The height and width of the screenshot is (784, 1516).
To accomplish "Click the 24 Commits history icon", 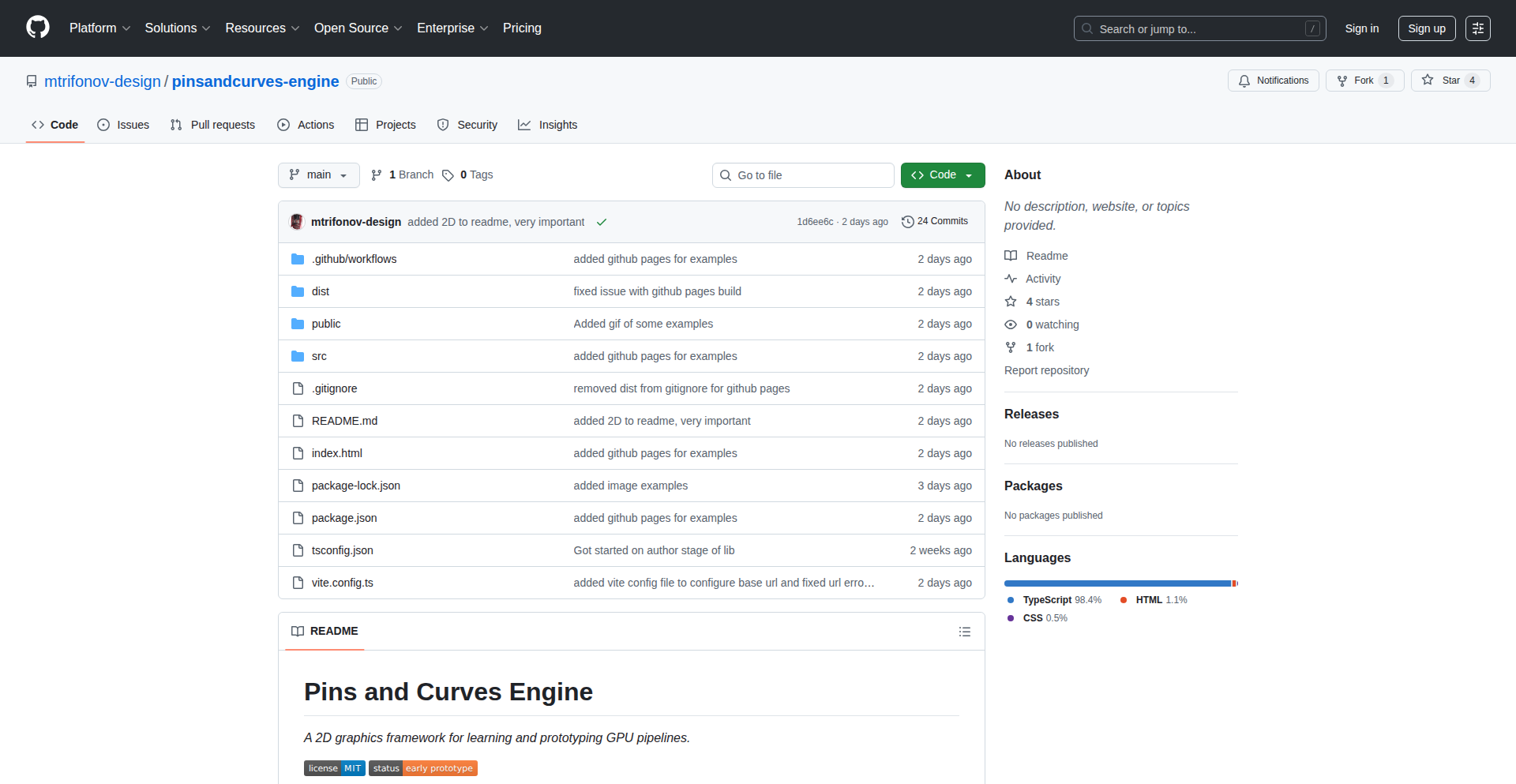I will pos(907,222).
